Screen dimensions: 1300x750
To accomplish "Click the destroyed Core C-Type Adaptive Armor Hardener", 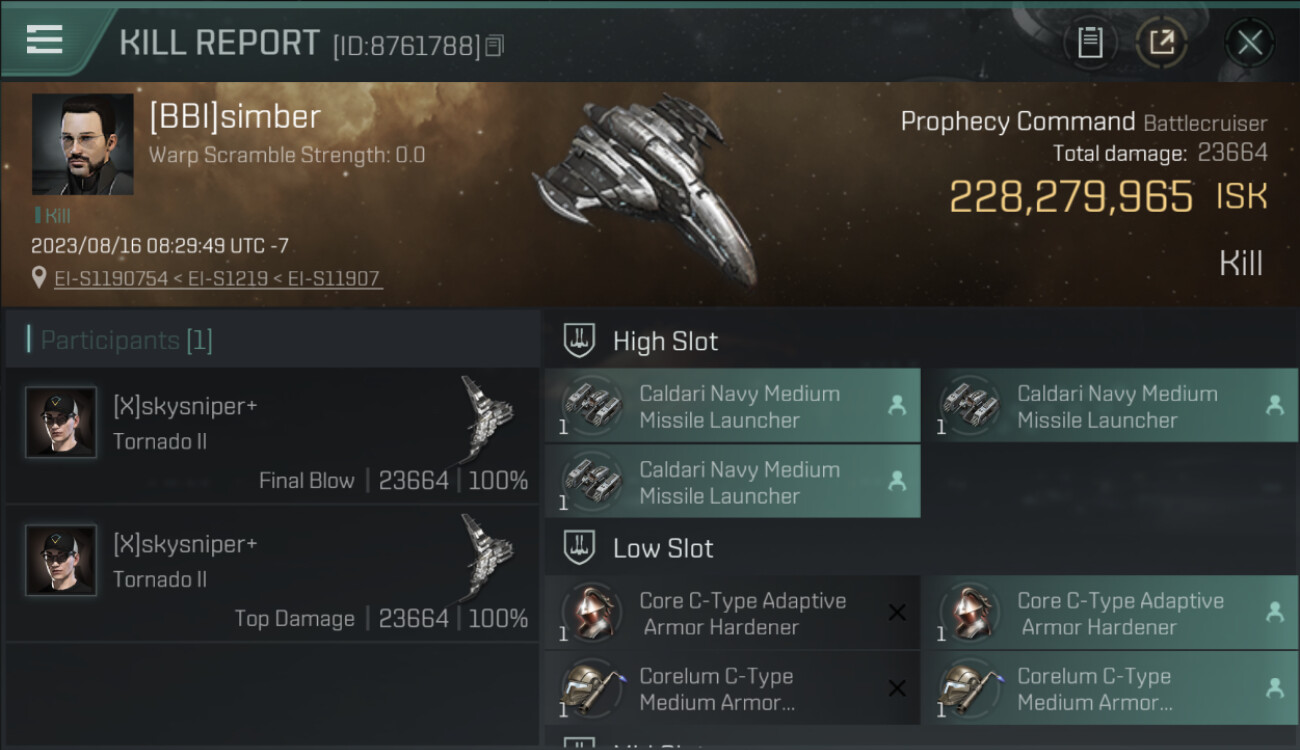I will click(732, 613).
